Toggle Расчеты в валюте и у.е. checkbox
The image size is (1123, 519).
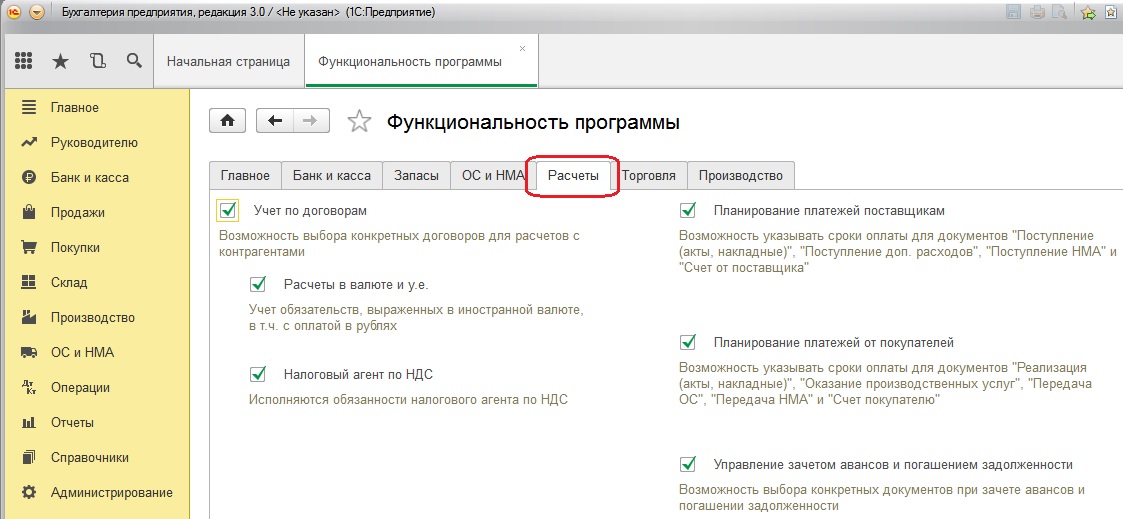point(258,284)
